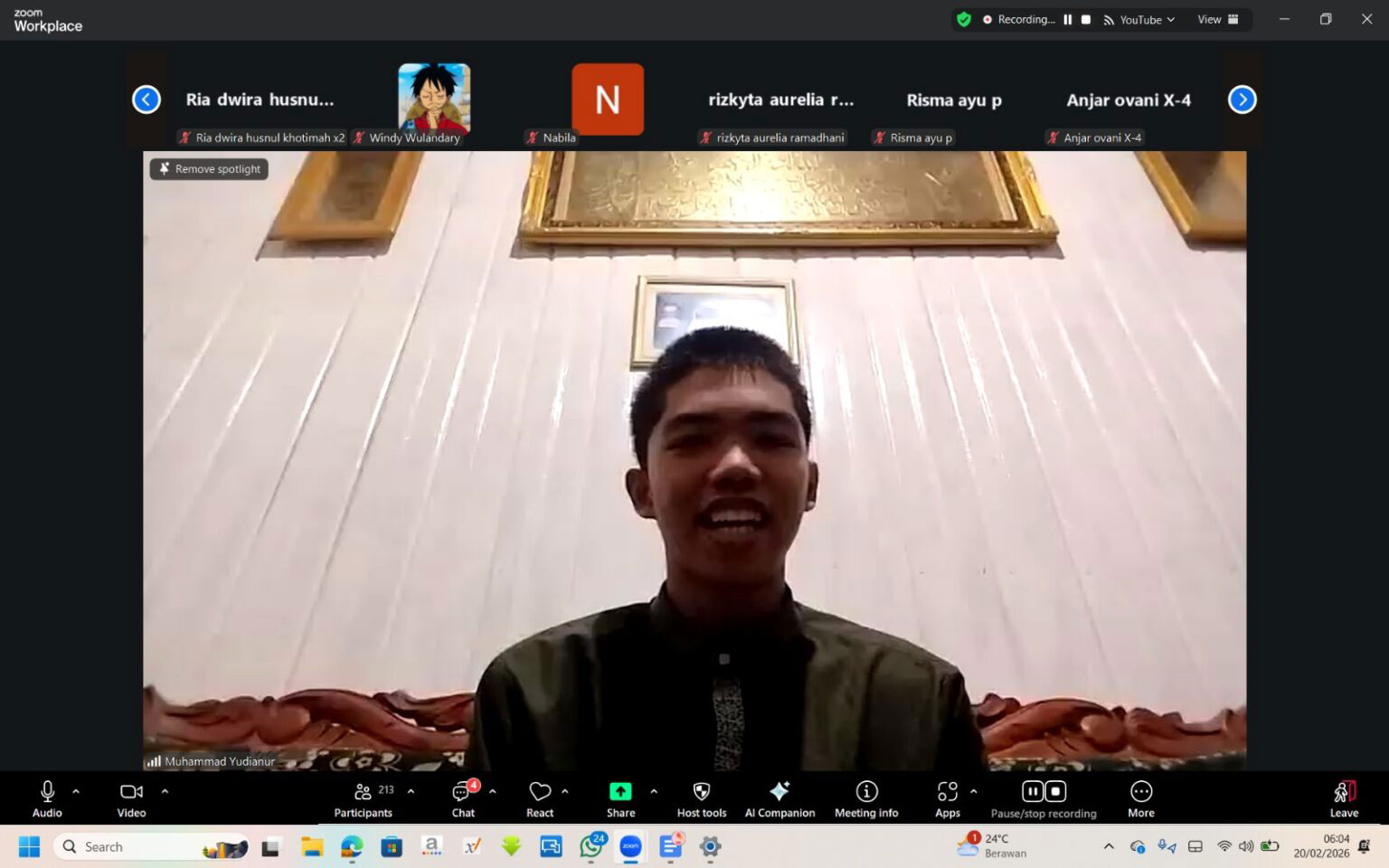
Task: Pause recording using the top bar indicator
Action: (x=1067, y=19)
